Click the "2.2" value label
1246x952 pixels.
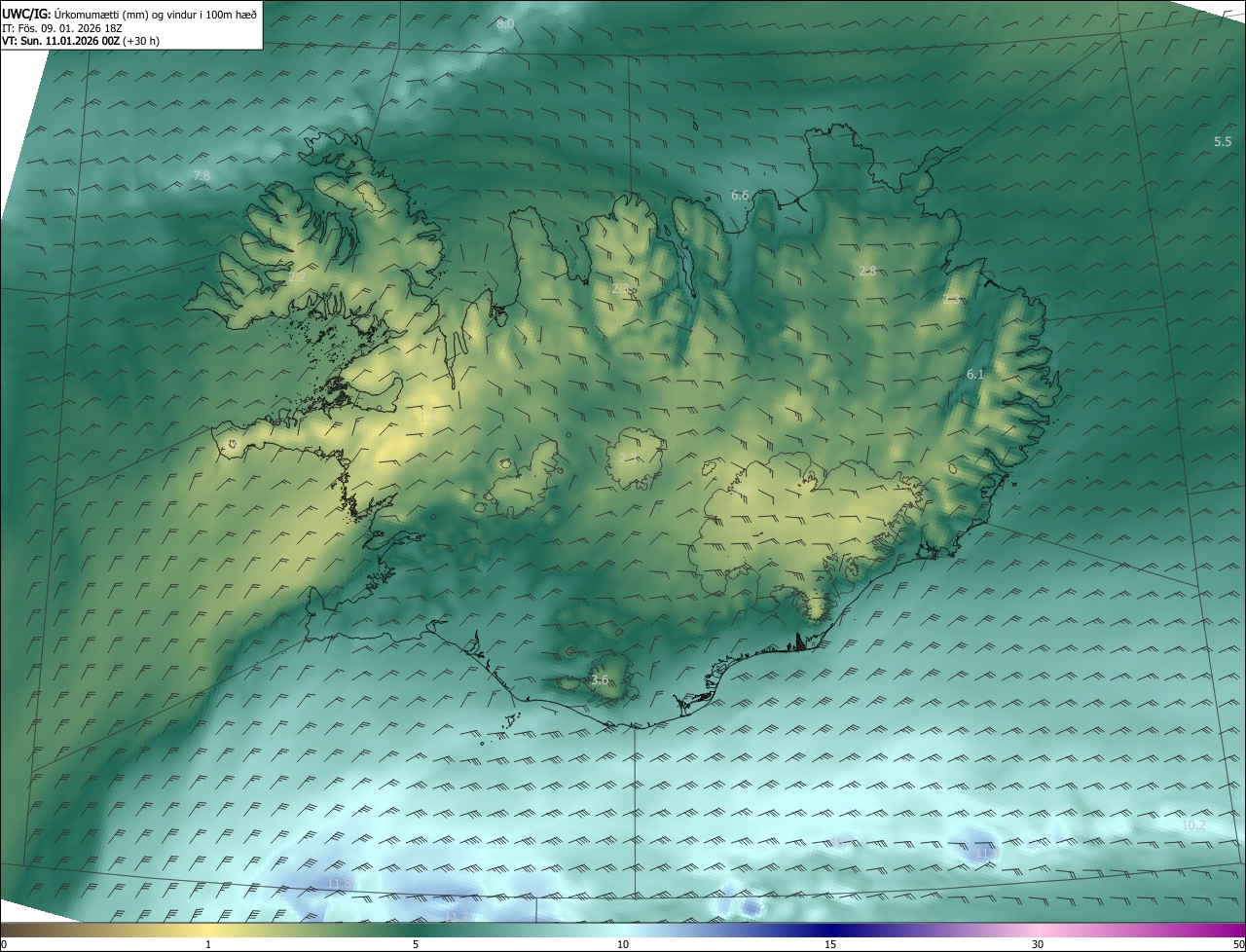coord(298,277)
